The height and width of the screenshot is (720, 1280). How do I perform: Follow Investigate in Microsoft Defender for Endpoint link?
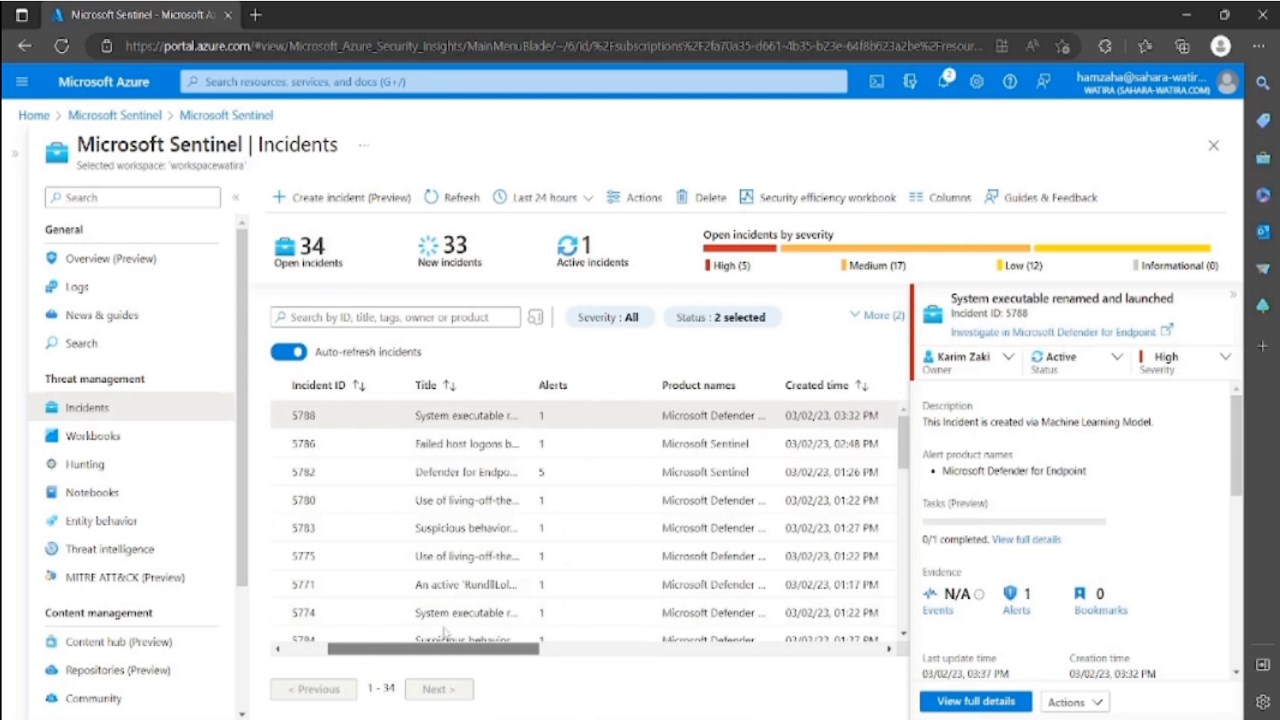click(1061, 331)
